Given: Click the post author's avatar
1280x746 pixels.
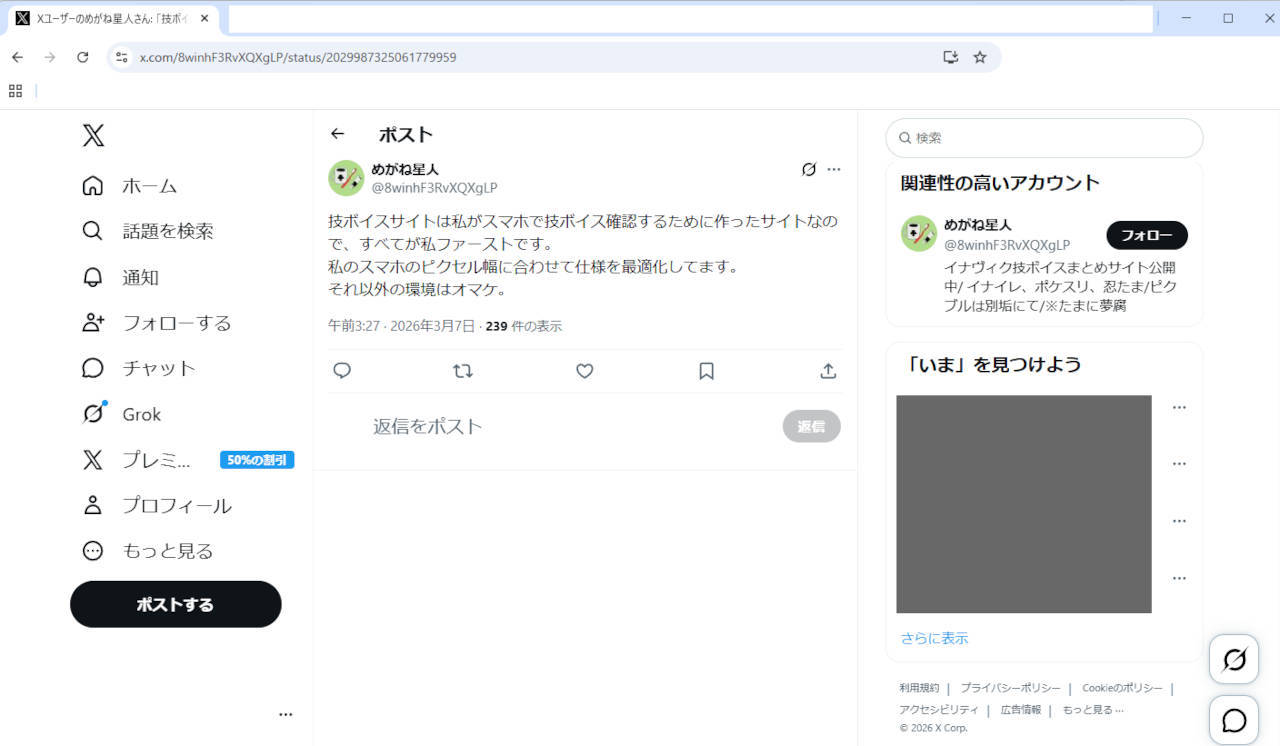Looking at the screenshot, I should coord(346,178).
